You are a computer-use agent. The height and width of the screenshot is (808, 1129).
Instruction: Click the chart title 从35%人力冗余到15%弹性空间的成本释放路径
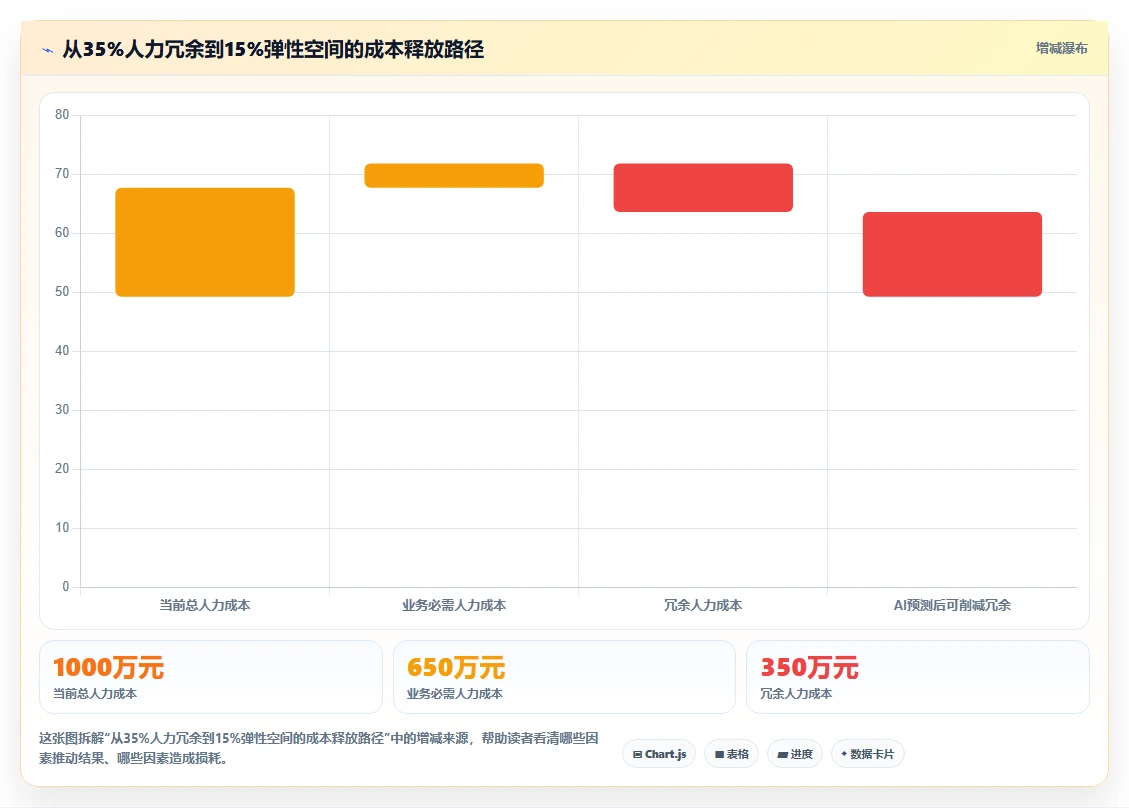pos(274,50)
